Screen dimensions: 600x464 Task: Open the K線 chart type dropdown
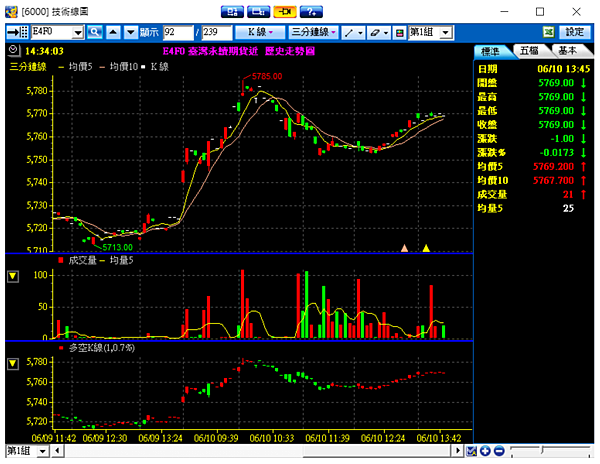coord(260,33)
